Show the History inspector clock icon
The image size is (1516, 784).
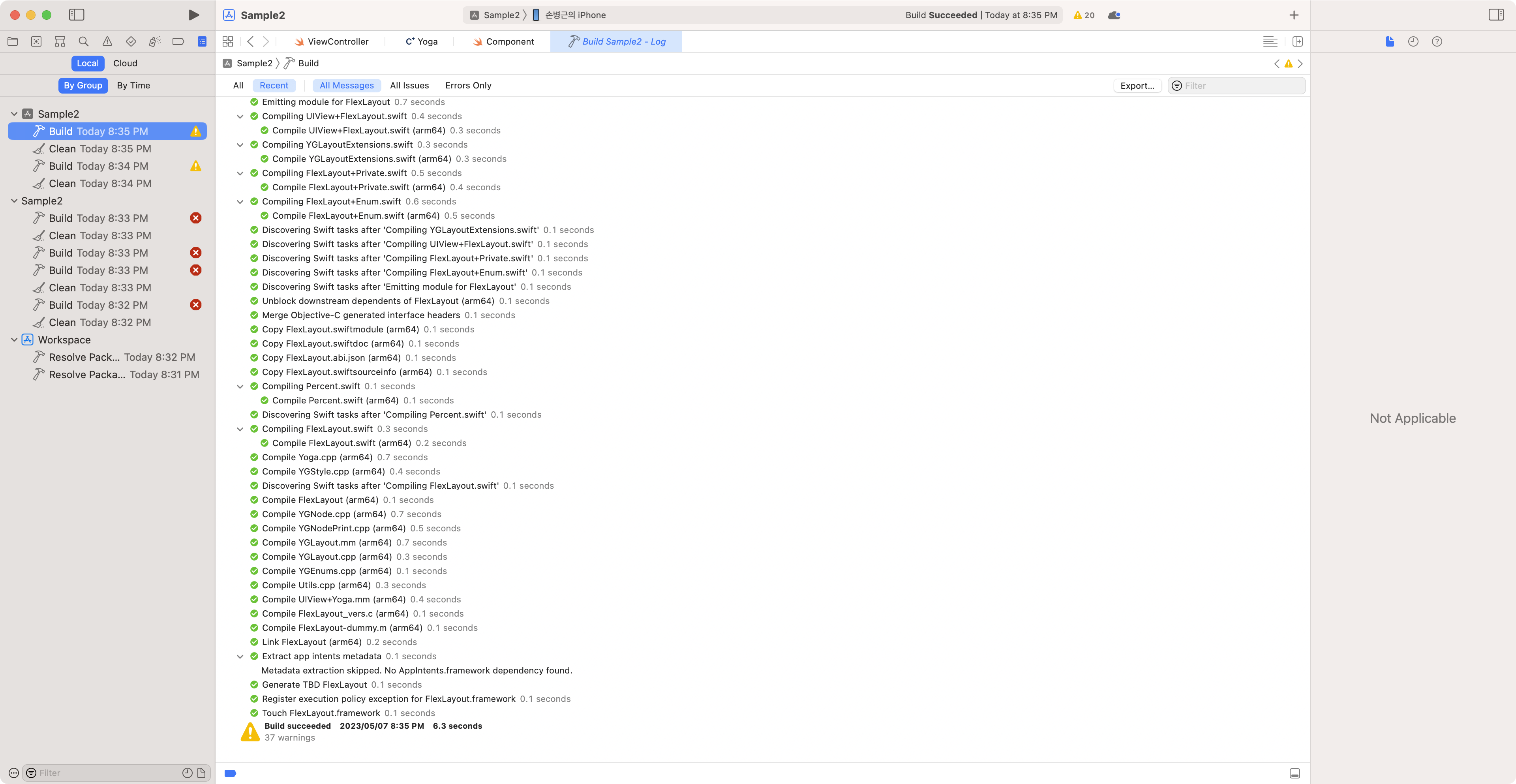click(x=1413, y=41)
